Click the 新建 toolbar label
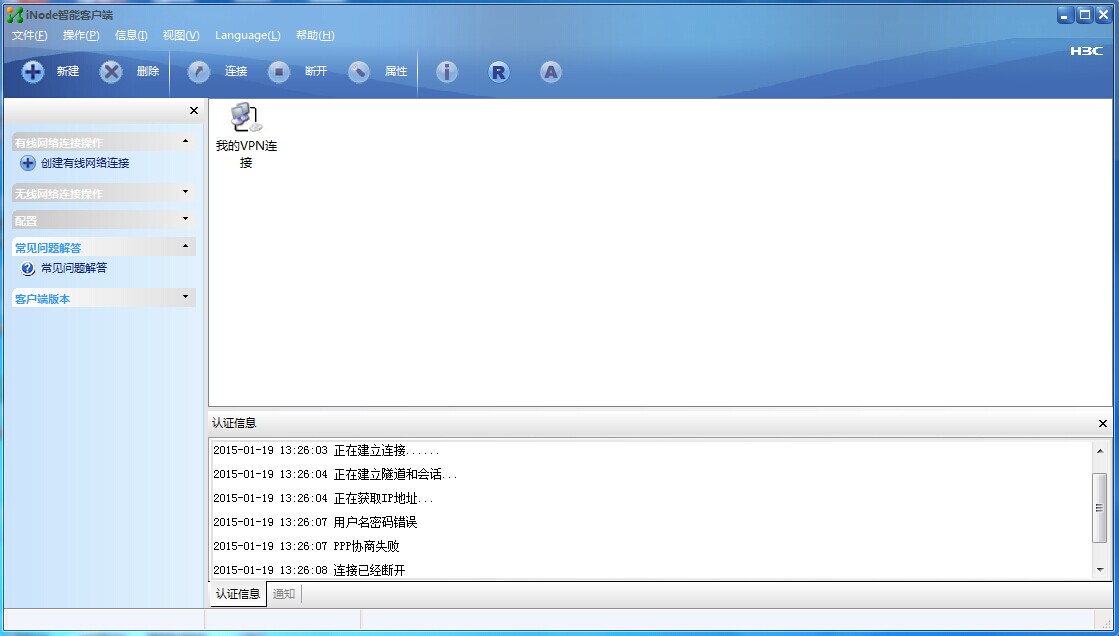This screenshot has height=636, width=1119. coord(68,71)
